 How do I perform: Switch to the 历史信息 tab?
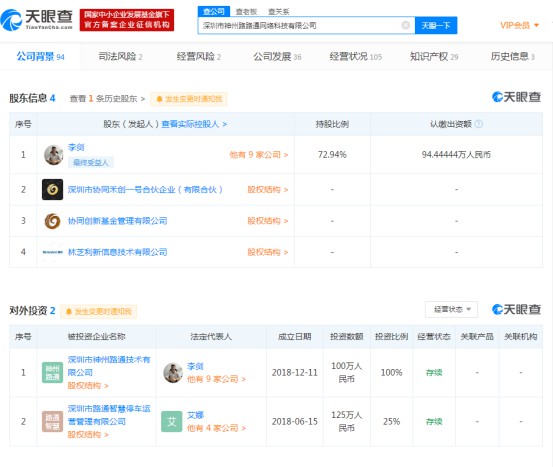512,56
